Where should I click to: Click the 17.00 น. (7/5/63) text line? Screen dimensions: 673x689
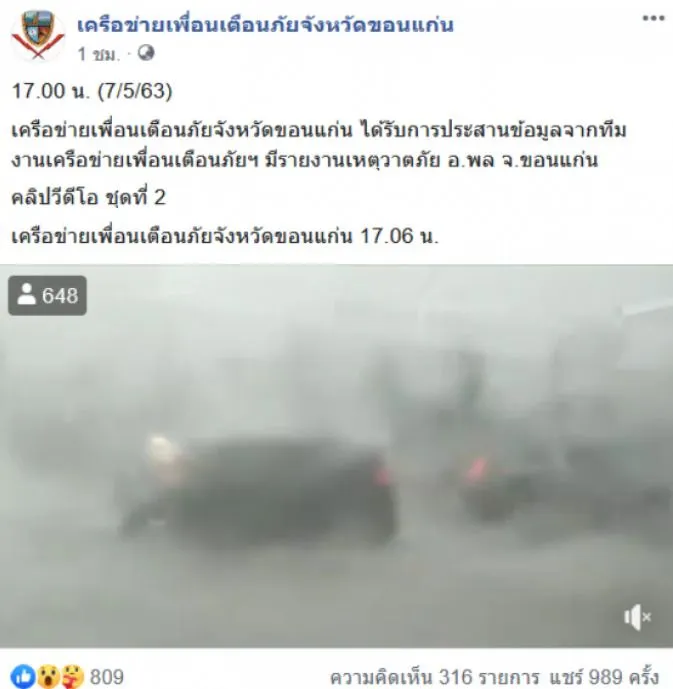click(92, 91)
